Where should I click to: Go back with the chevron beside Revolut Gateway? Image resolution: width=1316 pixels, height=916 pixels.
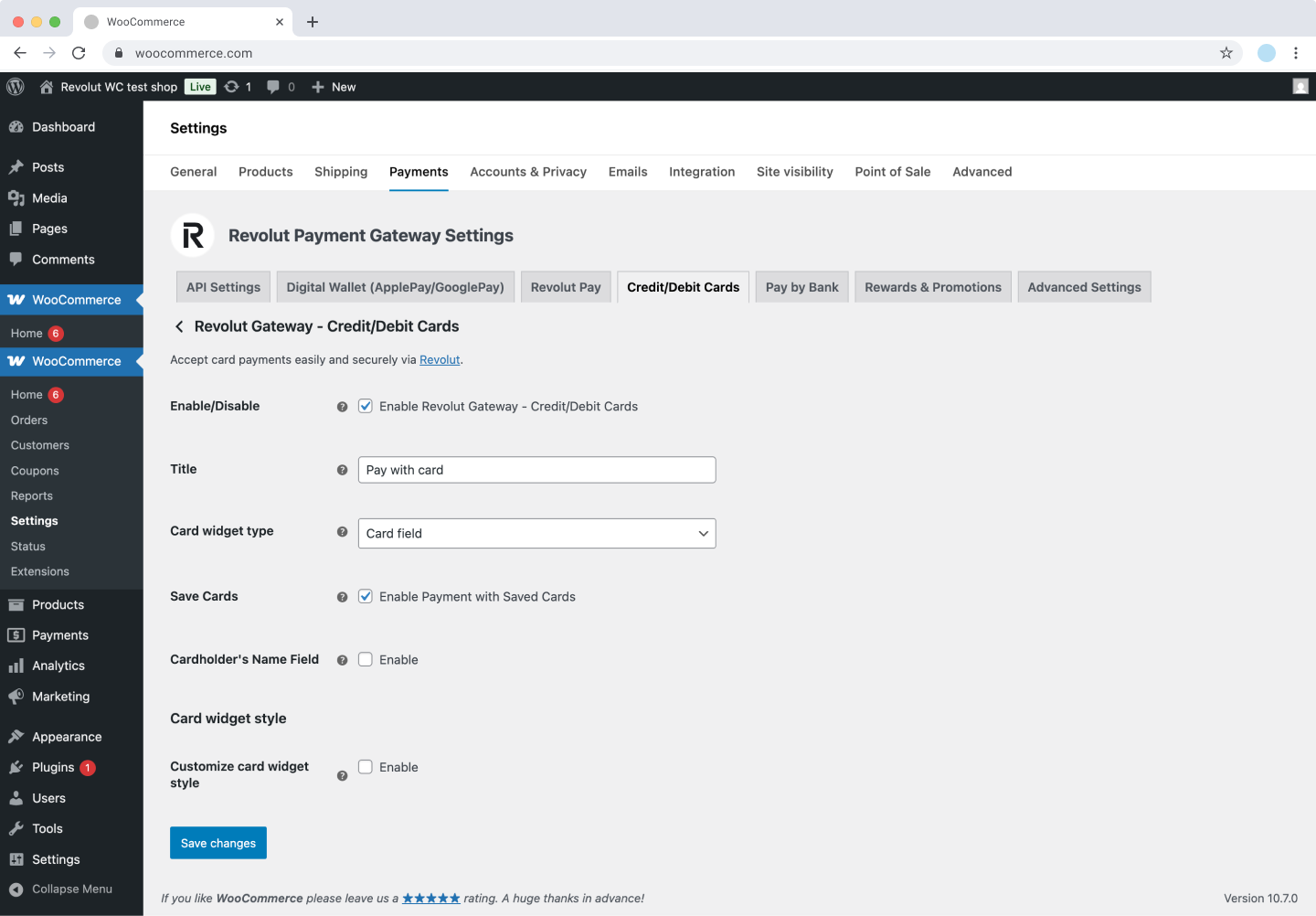(x=179, y=326)
